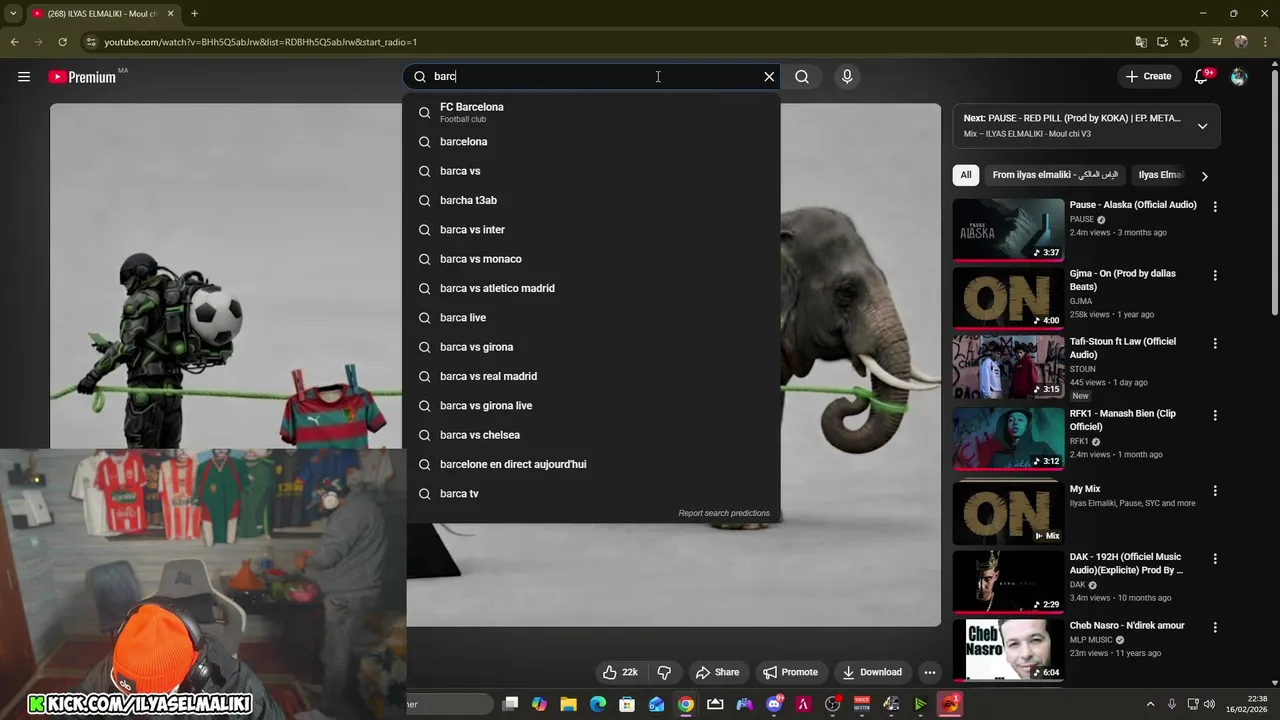Open the Promote button
This screenshot has height=720, width=1280.
[x=790, y=672]
